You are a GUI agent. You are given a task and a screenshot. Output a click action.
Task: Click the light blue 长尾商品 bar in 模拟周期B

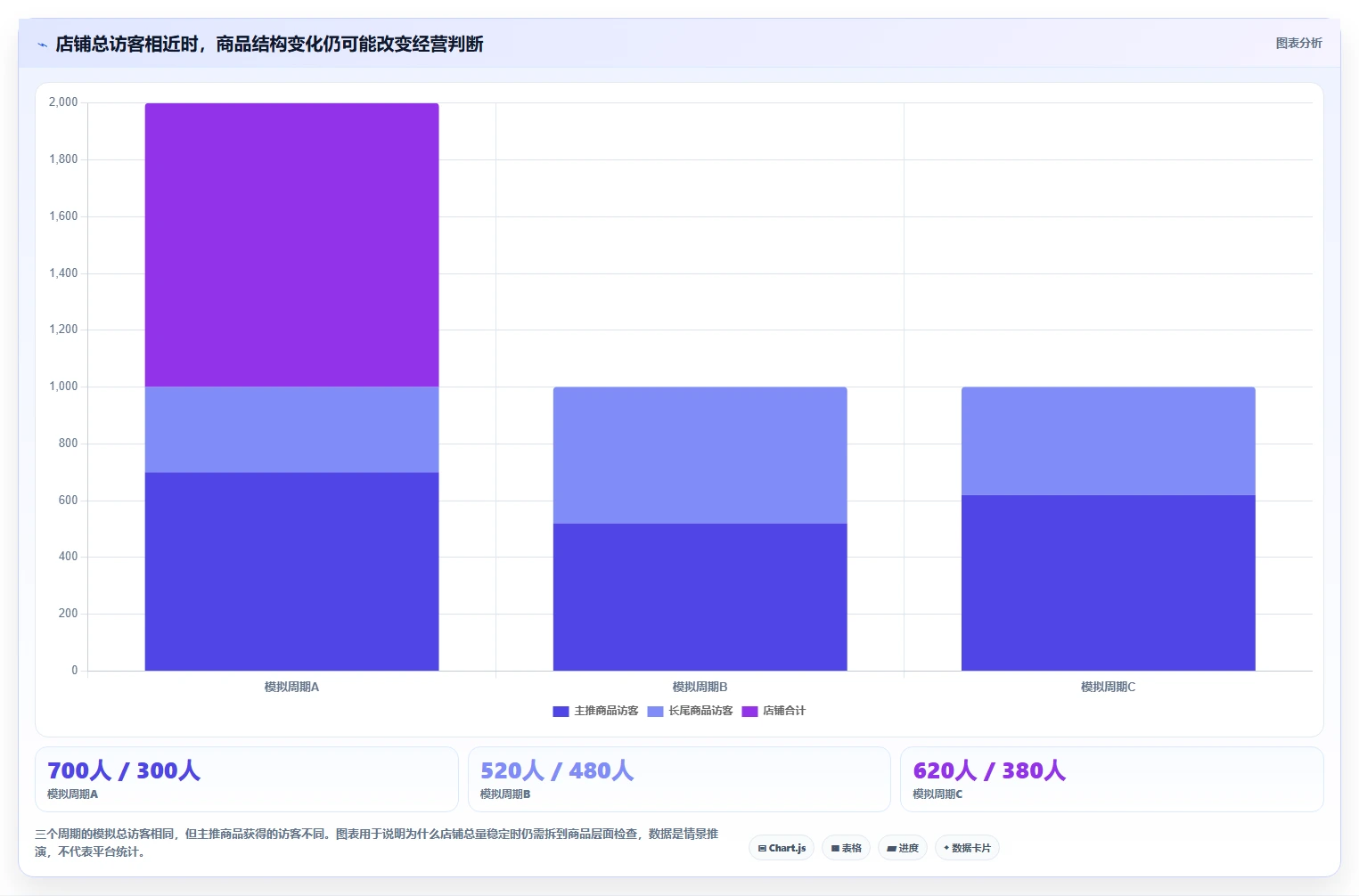[x=700, y=455]
